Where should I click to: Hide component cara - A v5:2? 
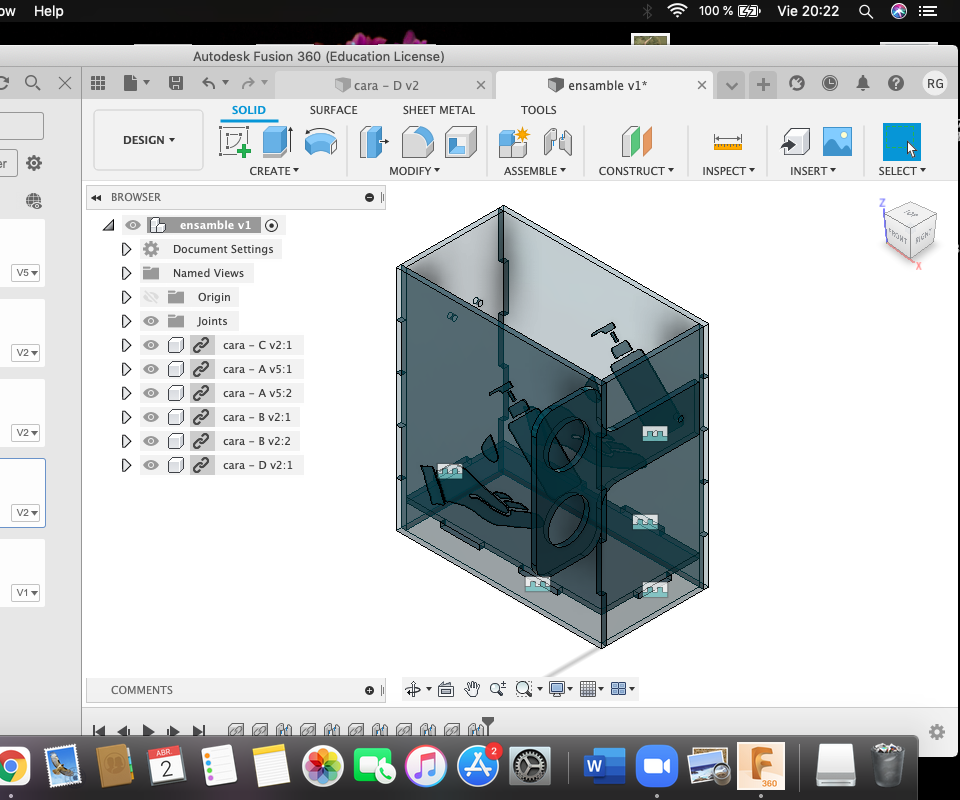point(151,393)
